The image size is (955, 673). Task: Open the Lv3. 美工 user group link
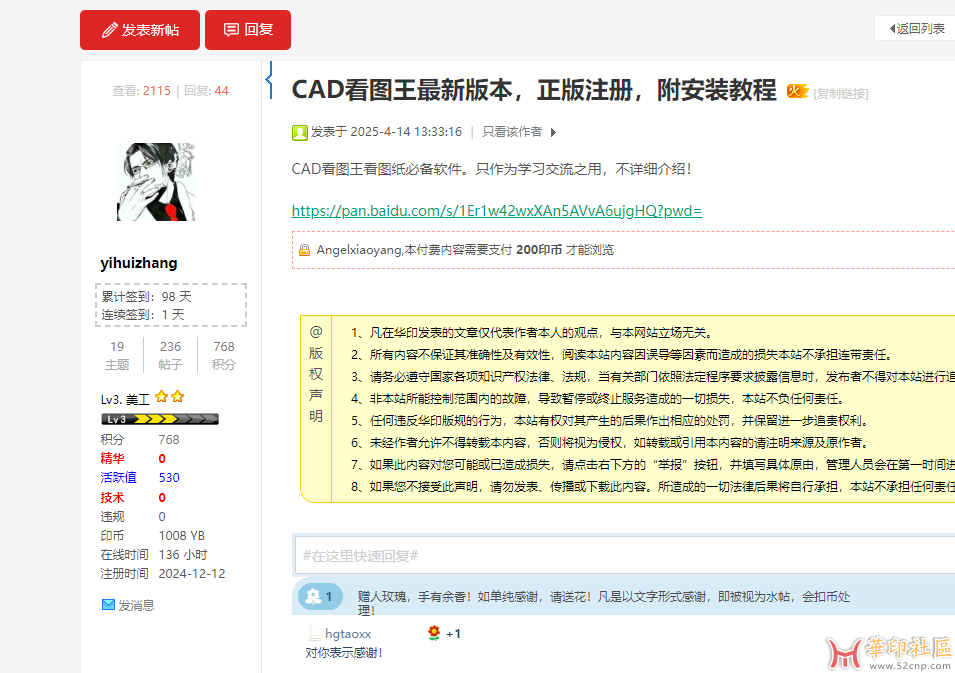point(125,400)
